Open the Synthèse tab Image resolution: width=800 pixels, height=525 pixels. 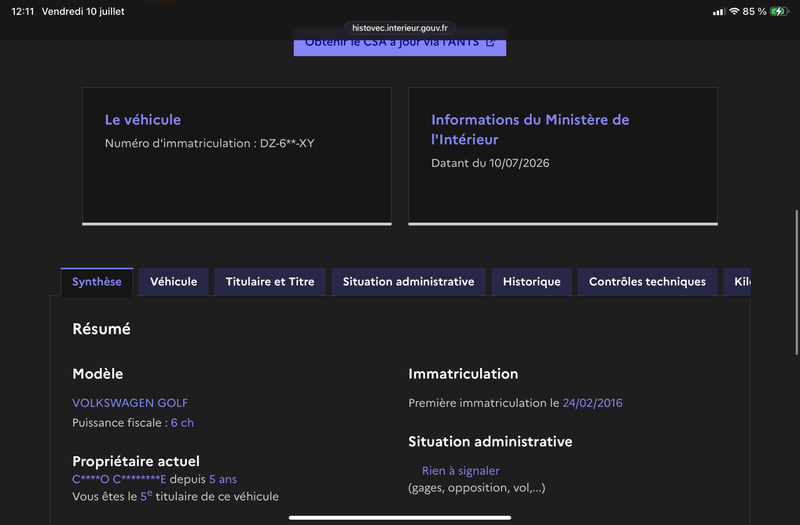pos(96,282)
